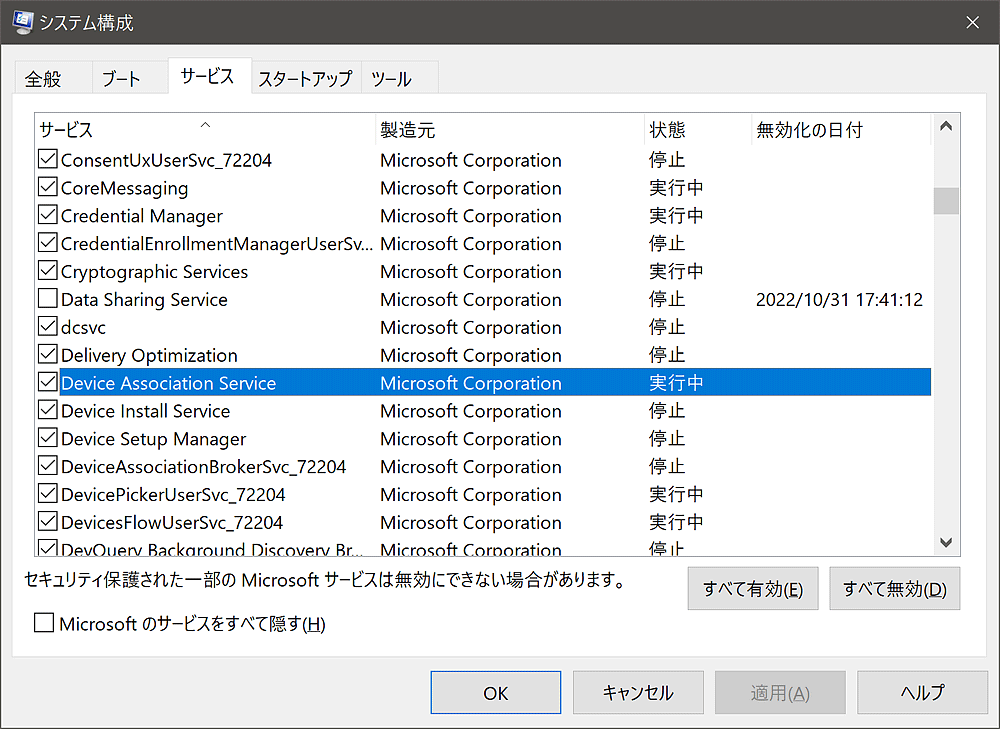Uncheck the CoreMessaging service checkbox
Viewport: 1000px width, 729px height.
coord(47,188)
